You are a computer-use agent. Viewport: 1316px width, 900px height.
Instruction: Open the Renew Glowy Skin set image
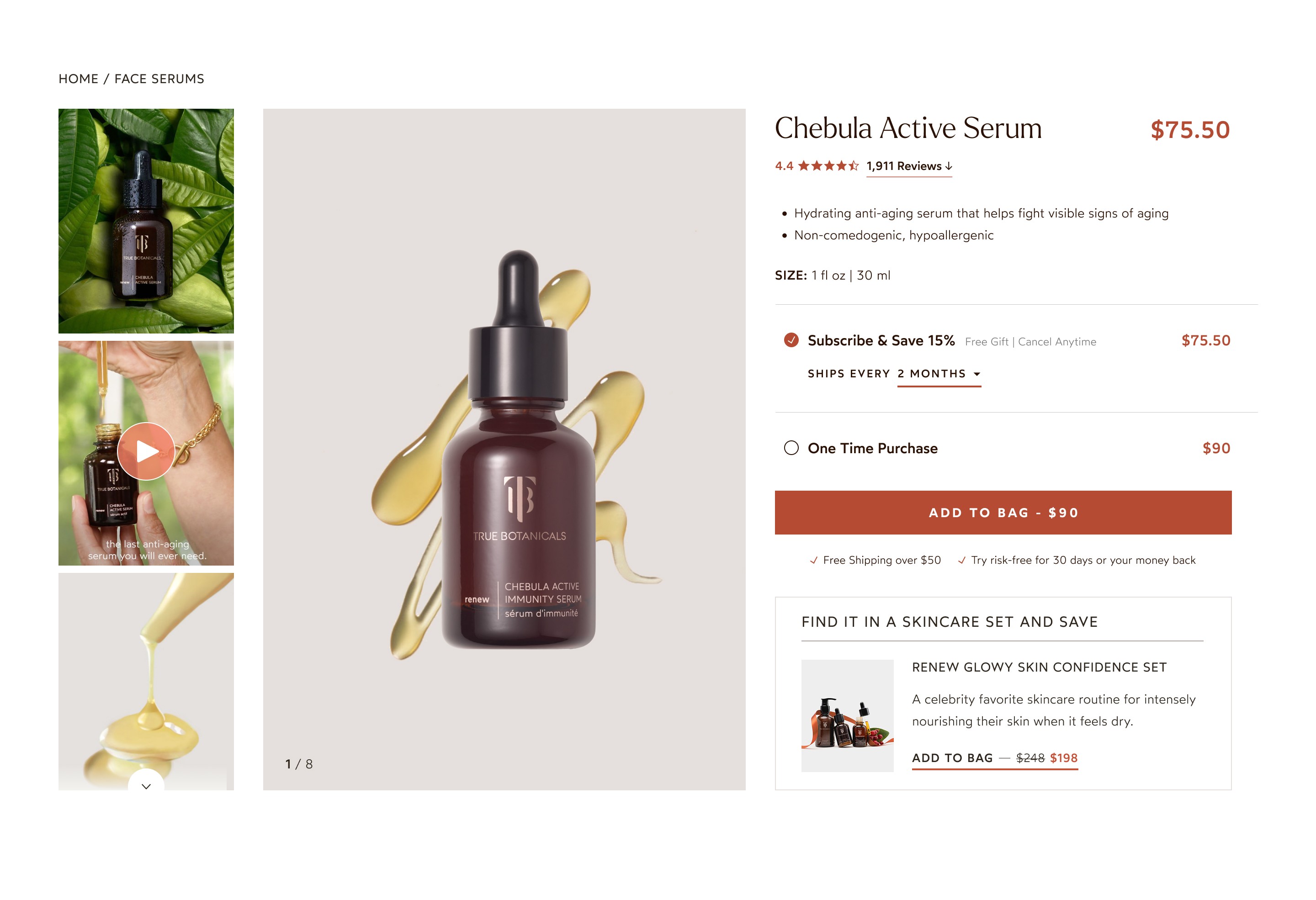(847, 715)
